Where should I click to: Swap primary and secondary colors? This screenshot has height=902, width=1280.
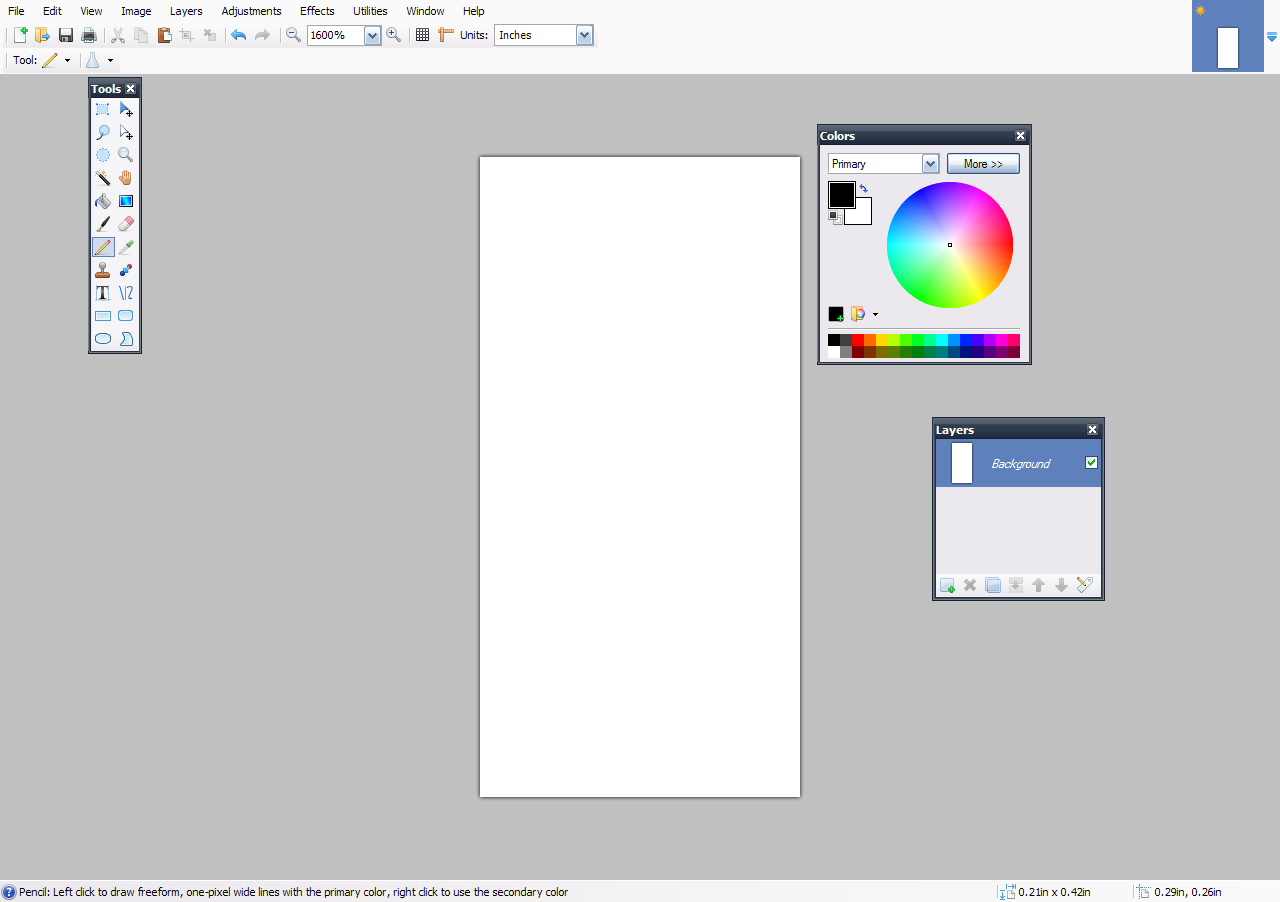click(x=863, y=188)
